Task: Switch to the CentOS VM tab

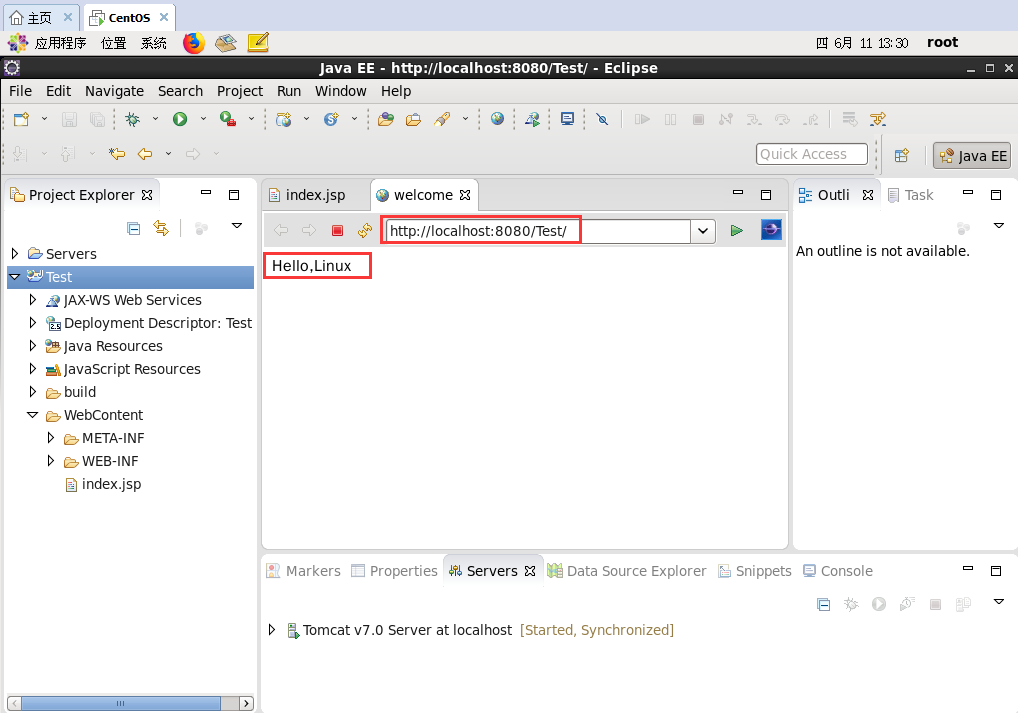Action: [x=129, y=18]
